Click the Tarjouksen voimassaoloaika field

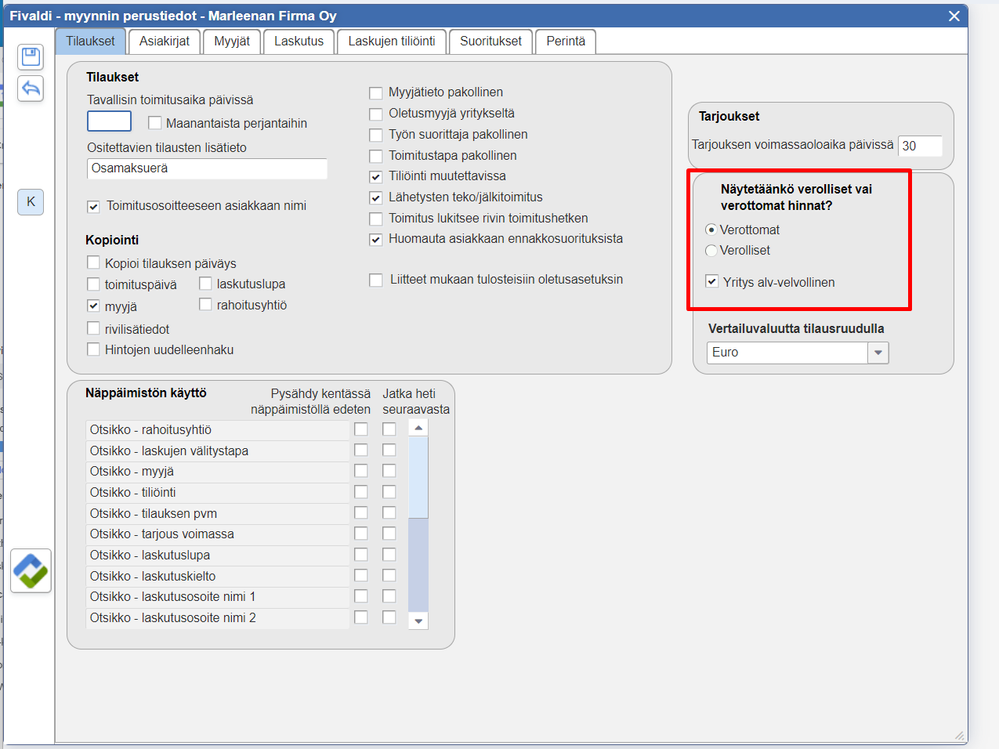[920, 146]
